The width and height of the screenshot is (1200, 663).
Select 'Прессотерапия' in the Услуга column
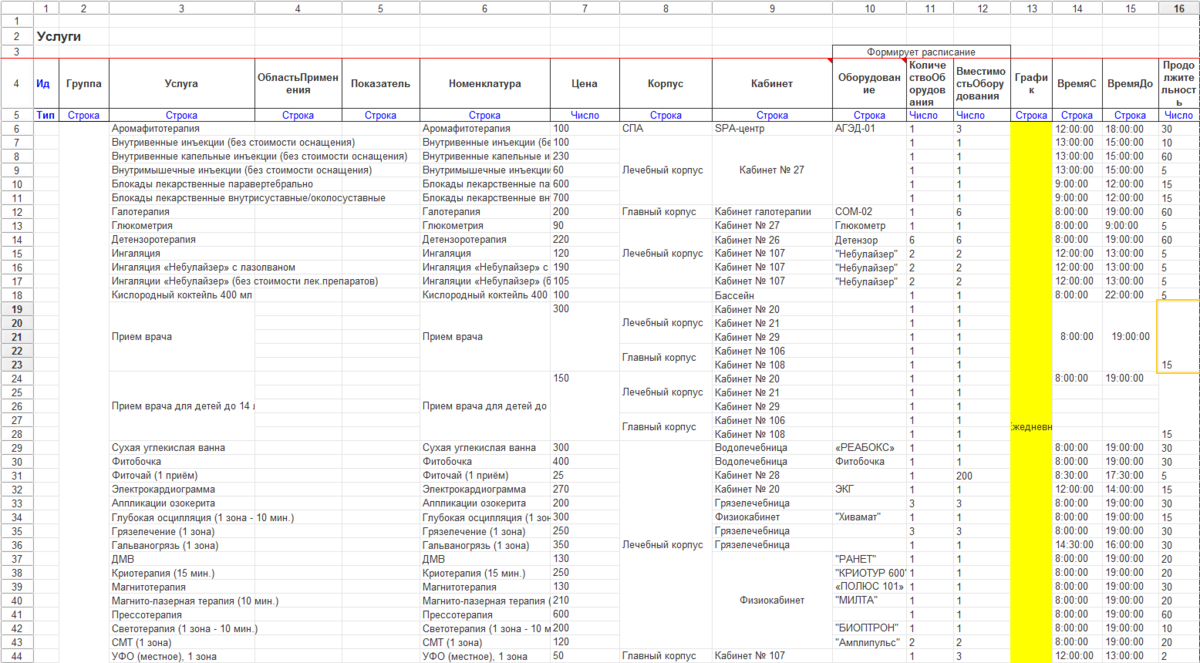tap(181, 614)
